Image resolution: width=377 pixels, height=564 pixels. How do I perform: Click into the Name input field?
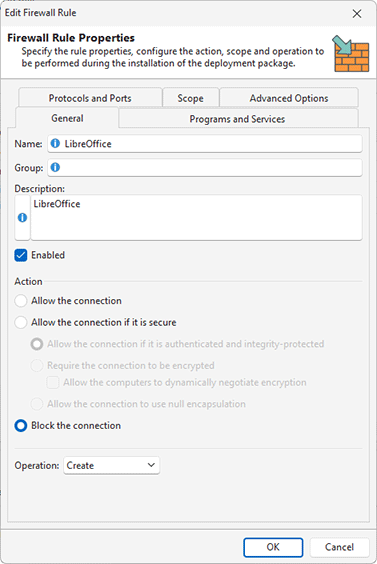(205, 144)
